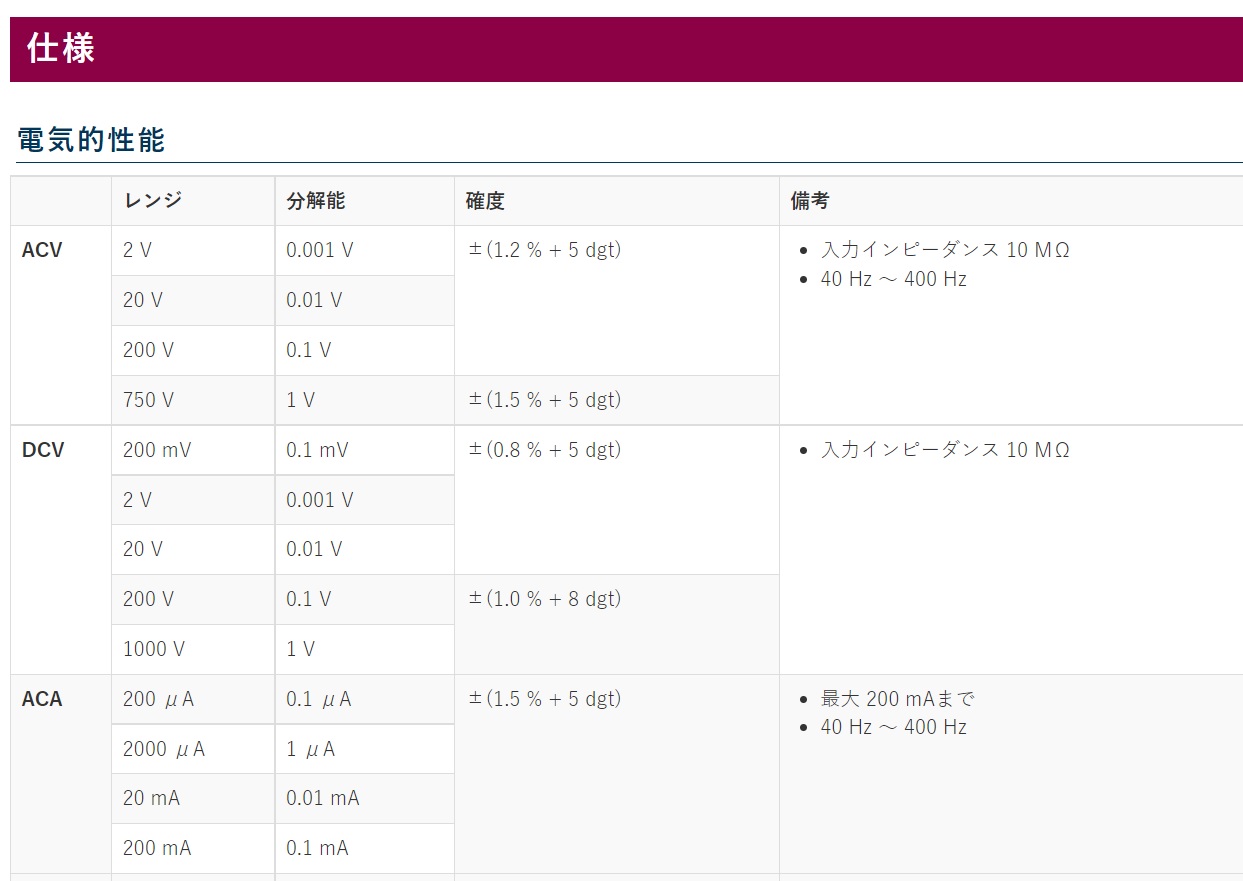This screenshot has width=1243, height=881.
Task: Click the 備考 column header
Action: (x=810, y=201)
